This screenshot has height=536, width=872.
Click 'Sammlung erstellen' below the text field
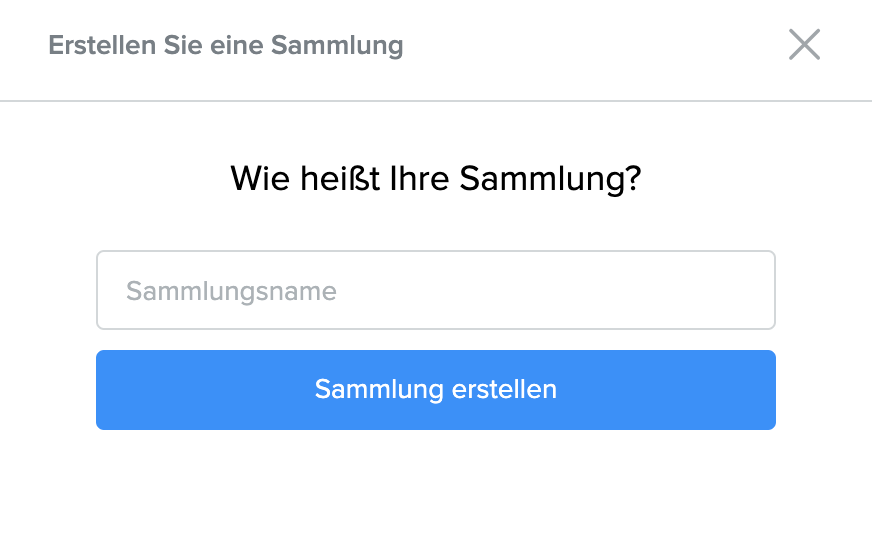435,389
